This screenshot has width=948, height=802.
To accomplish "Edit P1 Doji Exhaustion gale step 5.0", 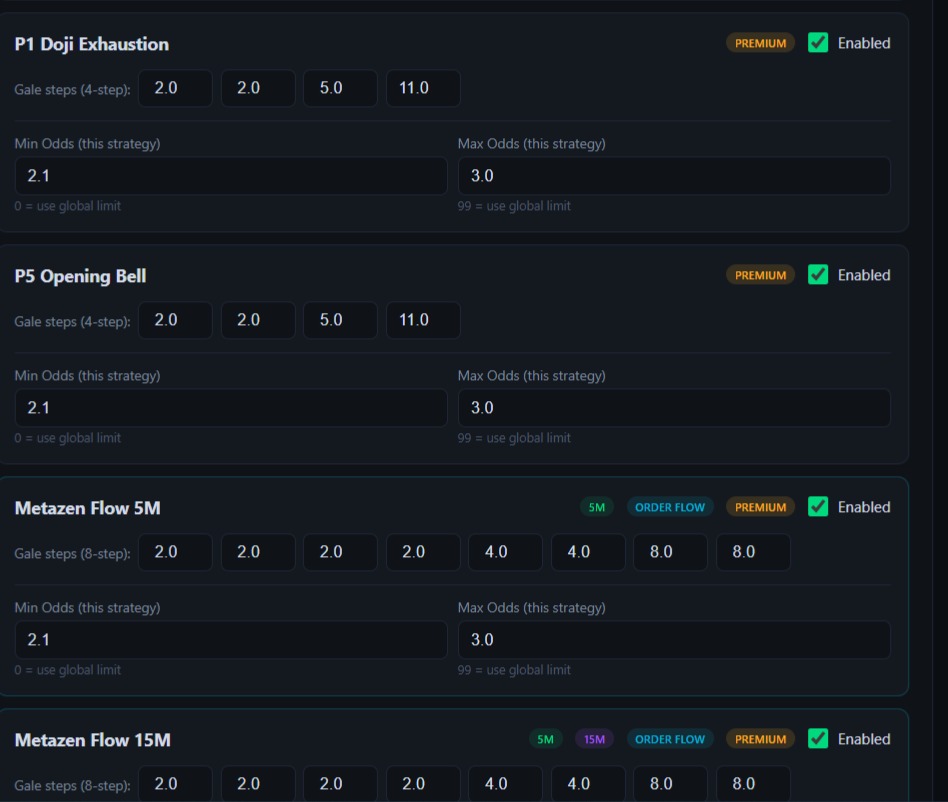I will coord(340,88).
